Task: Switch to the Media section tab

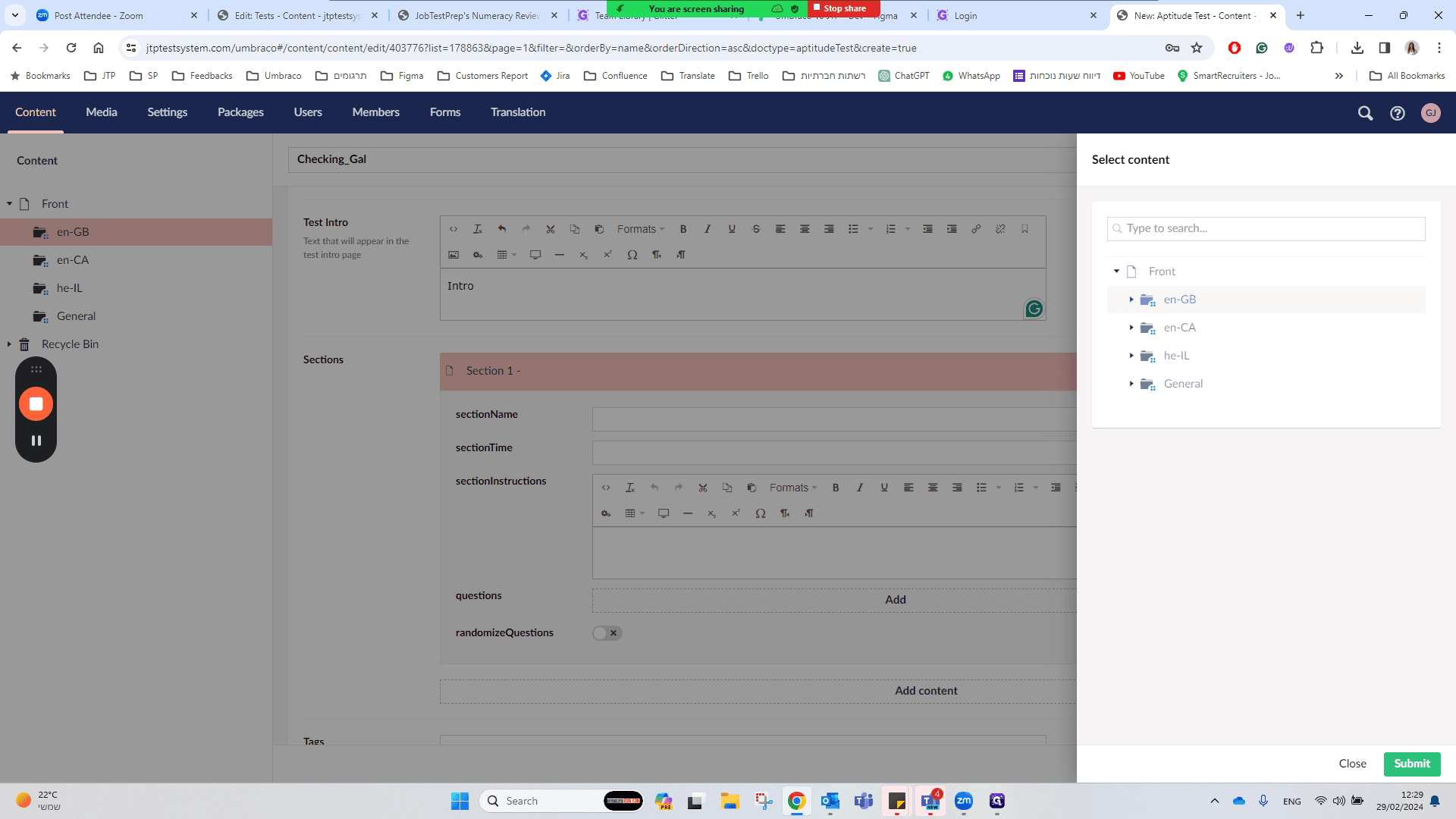Action: tap(102, 112)
